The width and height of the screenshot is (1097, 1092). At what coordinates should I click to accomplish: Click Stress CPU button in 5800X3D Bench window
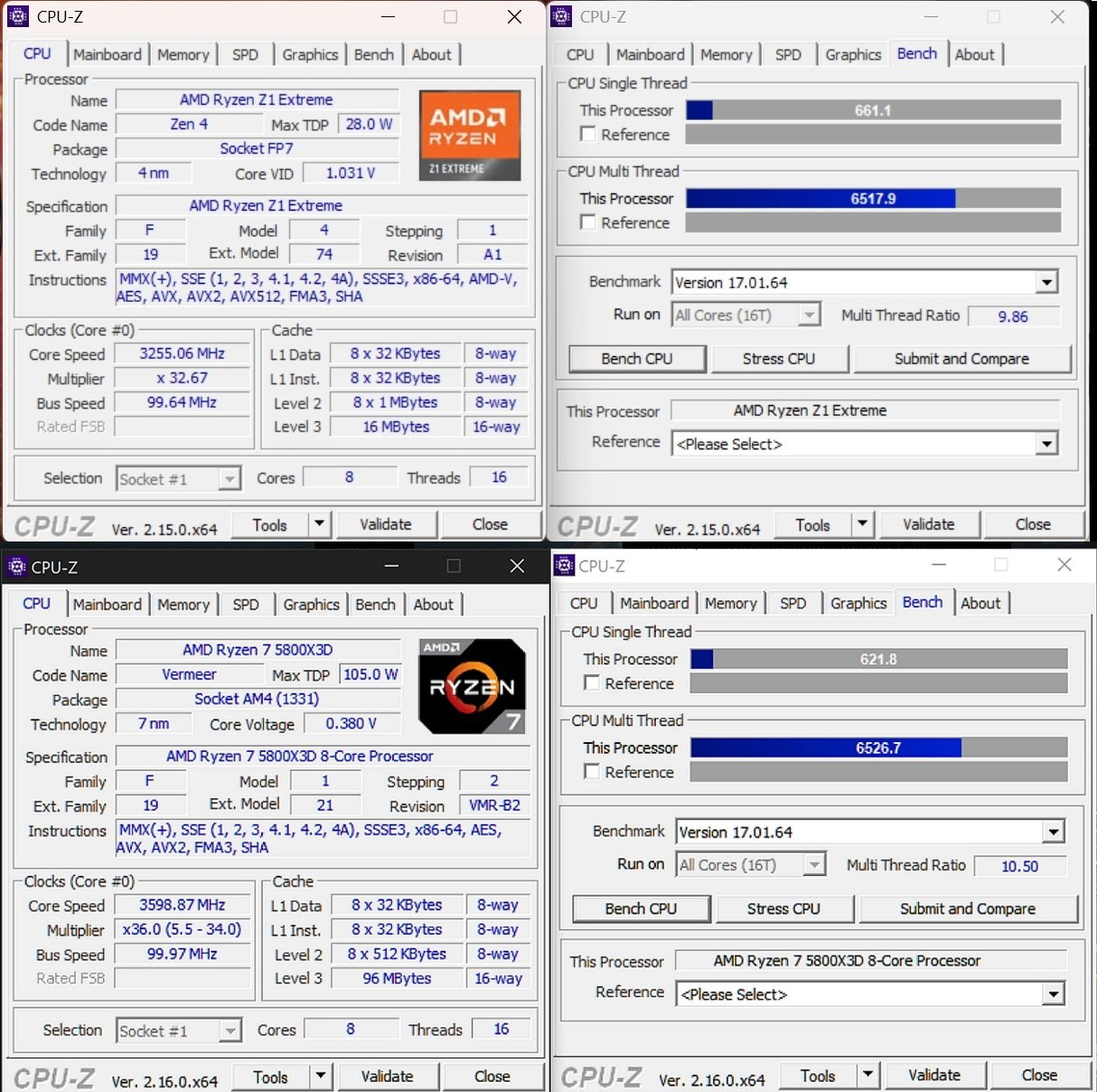(x=783, y=908)
